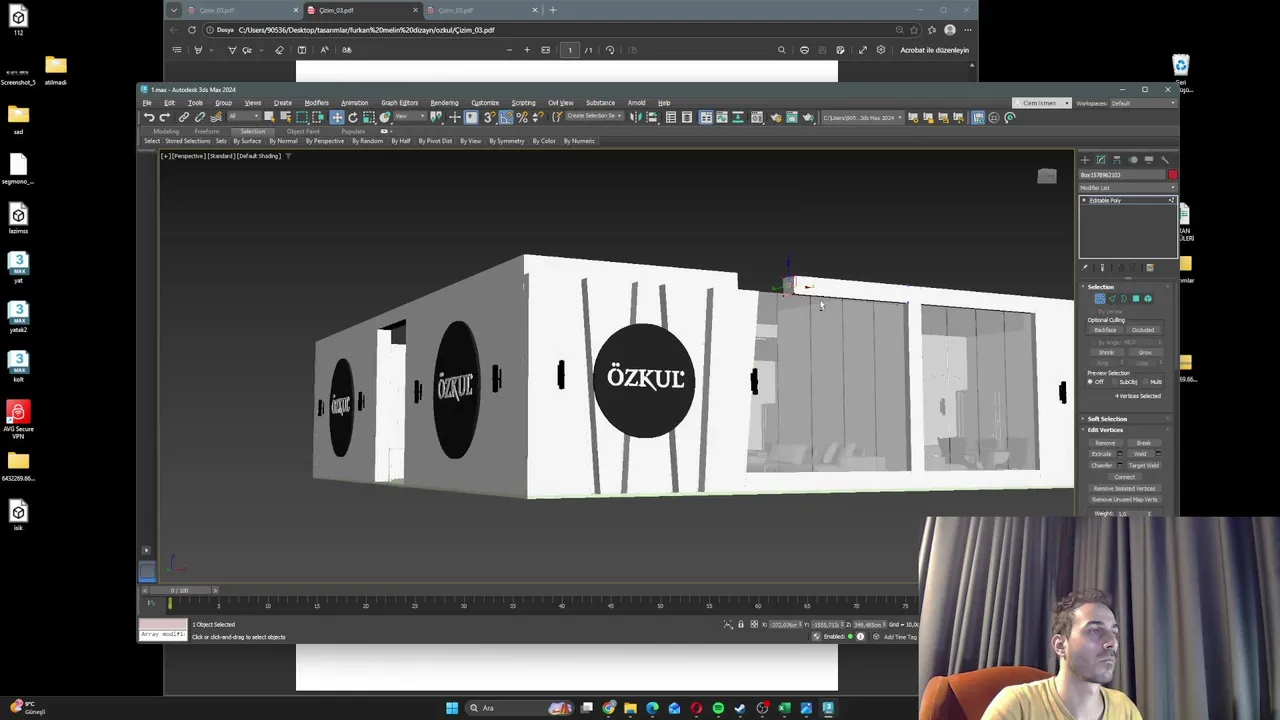Click the Remove button in Edit Vertices

[1105, 443]
